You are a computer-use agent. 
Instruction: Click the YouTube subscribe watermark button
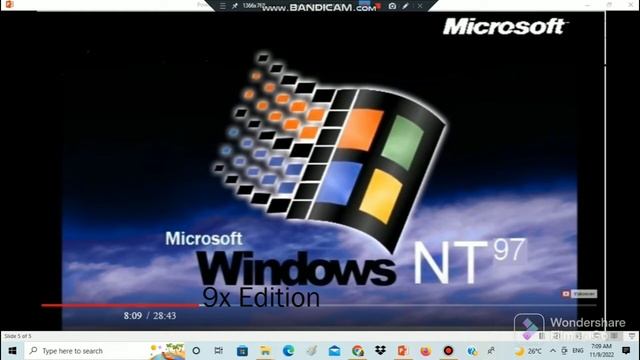(579, 294)
